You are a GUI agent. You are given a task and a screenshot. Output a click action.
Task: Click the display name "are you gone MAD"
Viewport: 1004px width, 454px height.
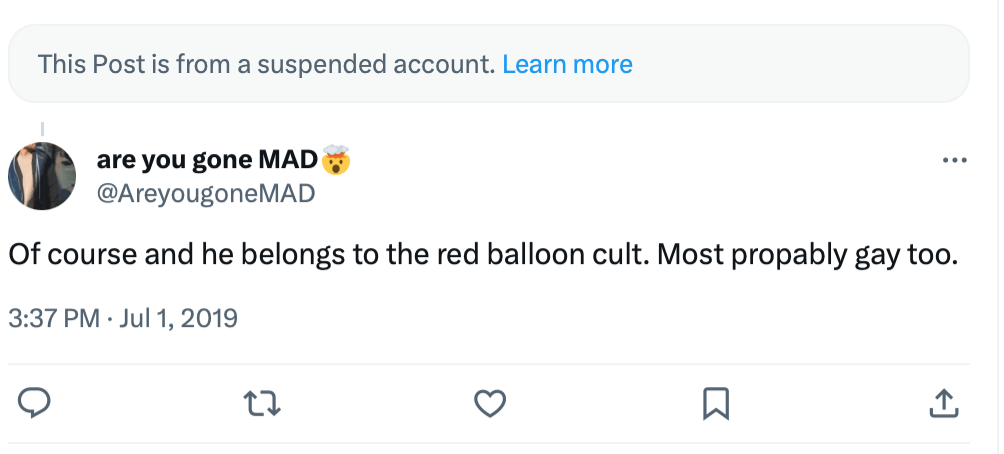[207, 159]
